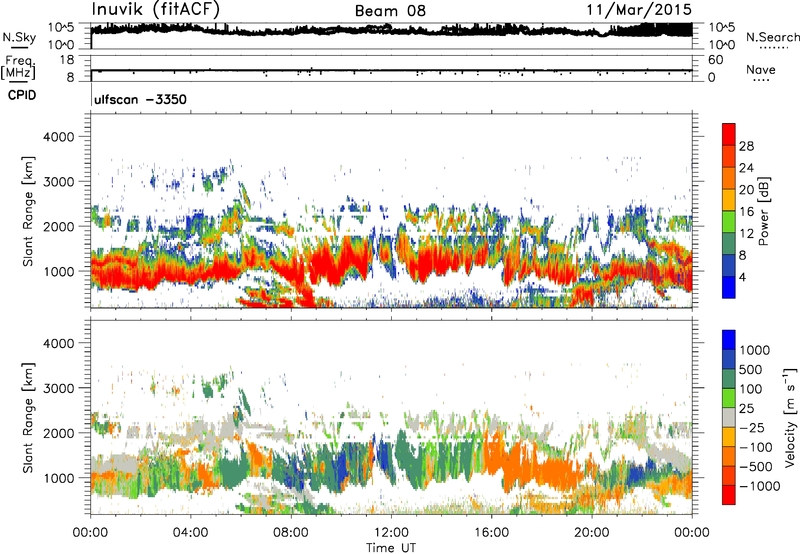
Task: Click inside the power range-time plot
Action: 391,211
